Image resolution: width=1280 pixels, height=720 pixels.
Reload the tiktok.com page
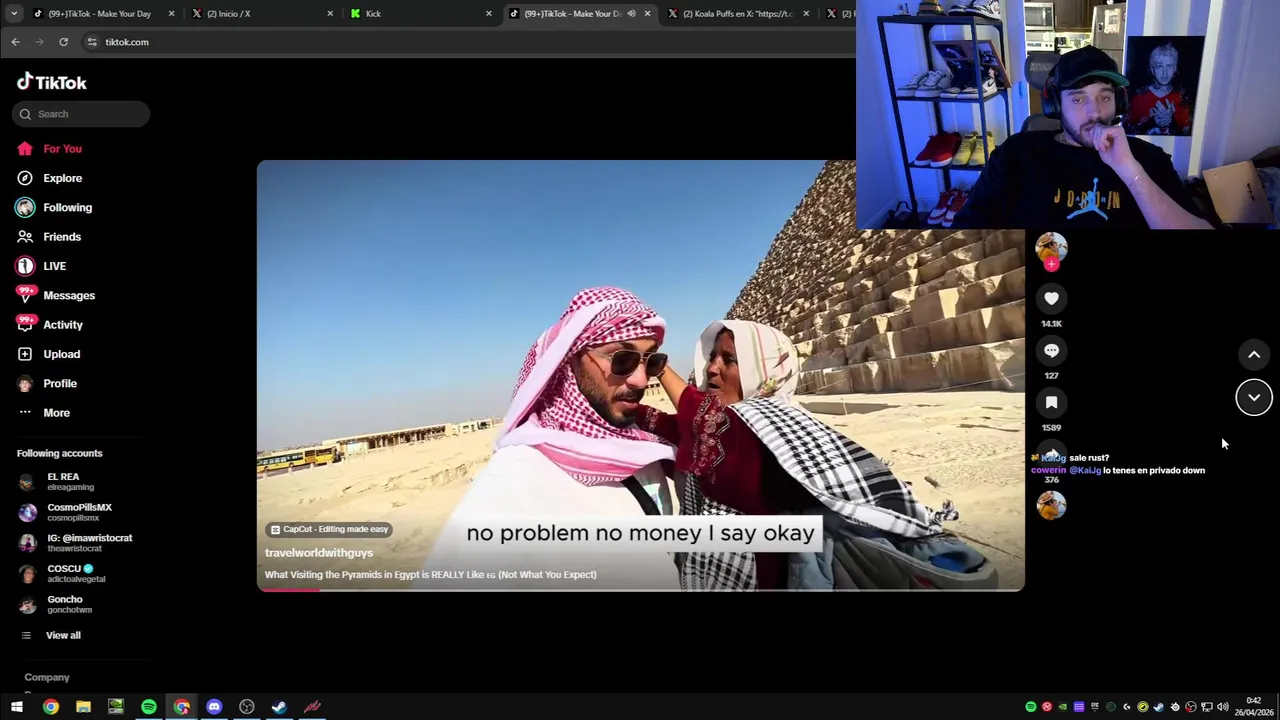(63, 42)
